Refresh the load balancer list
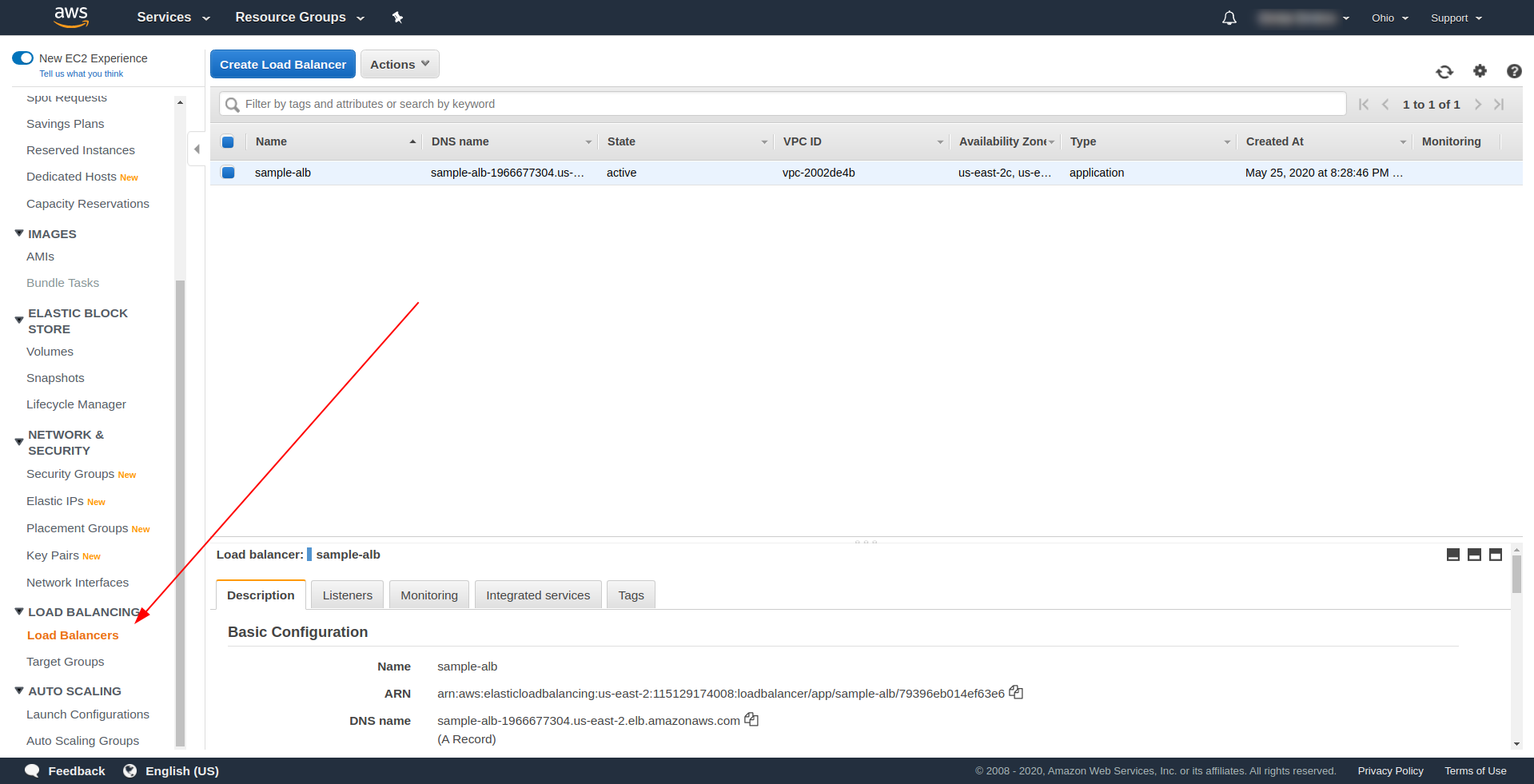Viewport: 1534px width, 784px height. [1444, 72]
